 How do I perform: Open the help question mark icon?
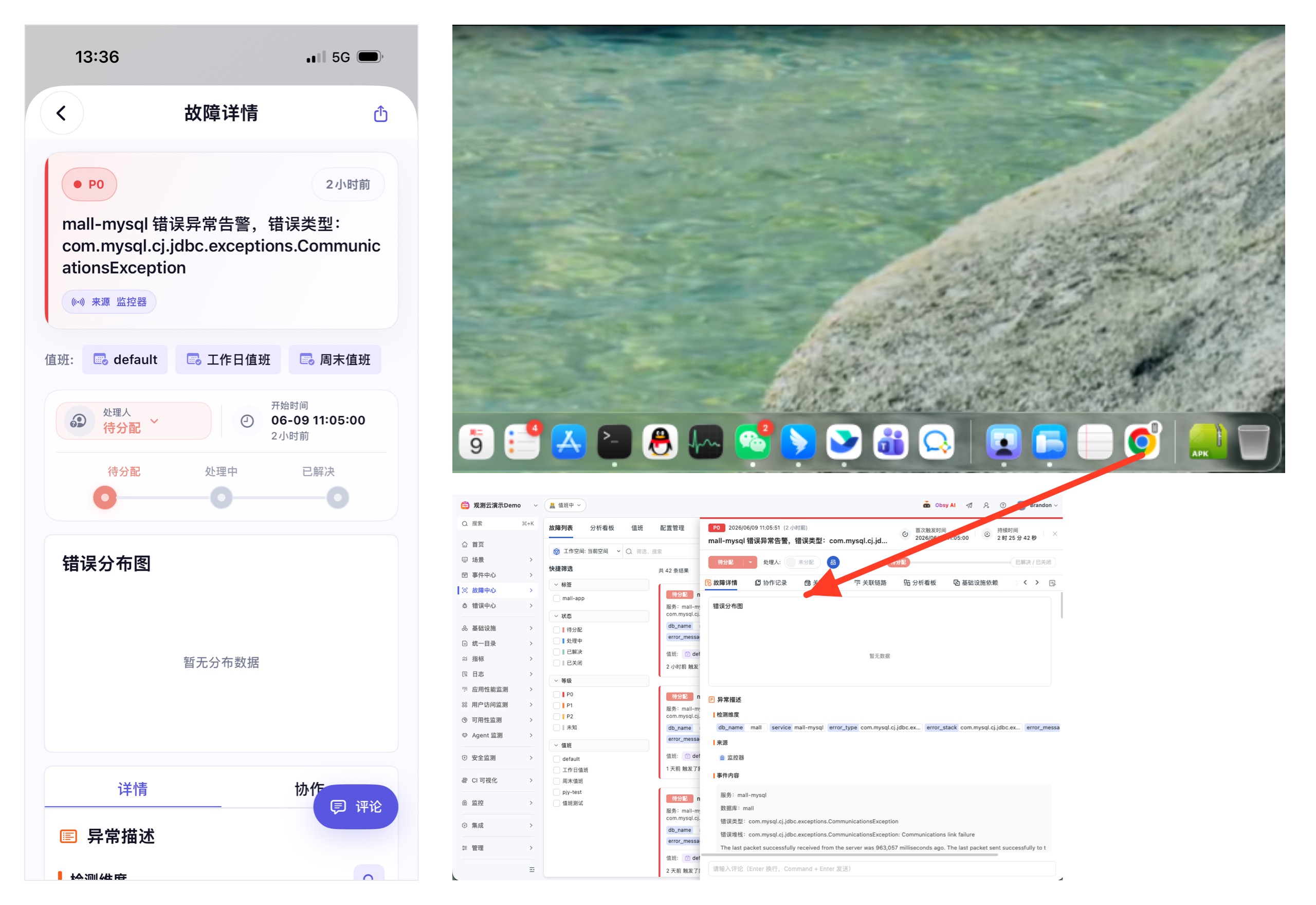pos(1003,505)
